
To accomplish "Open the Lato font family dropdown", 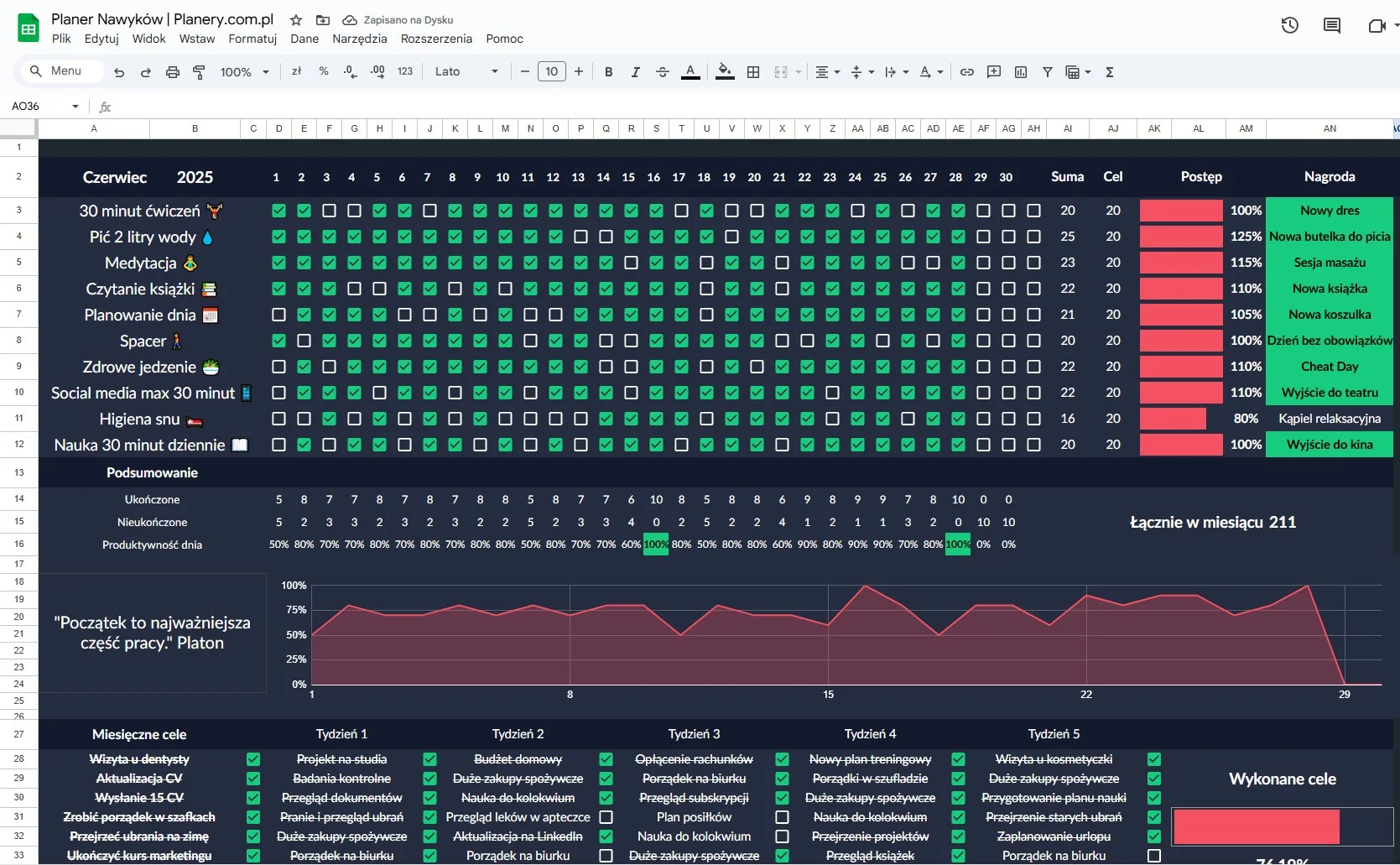I will [466, 72].
